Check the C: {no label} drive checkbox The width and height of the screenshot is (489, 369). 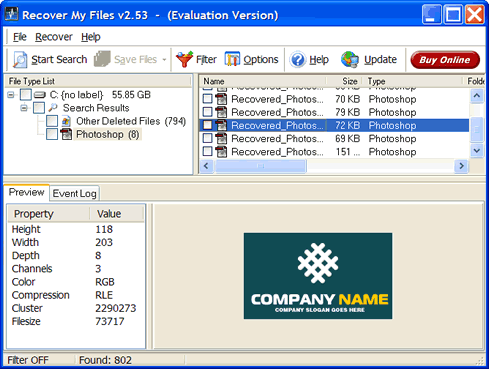pos(26,95)
